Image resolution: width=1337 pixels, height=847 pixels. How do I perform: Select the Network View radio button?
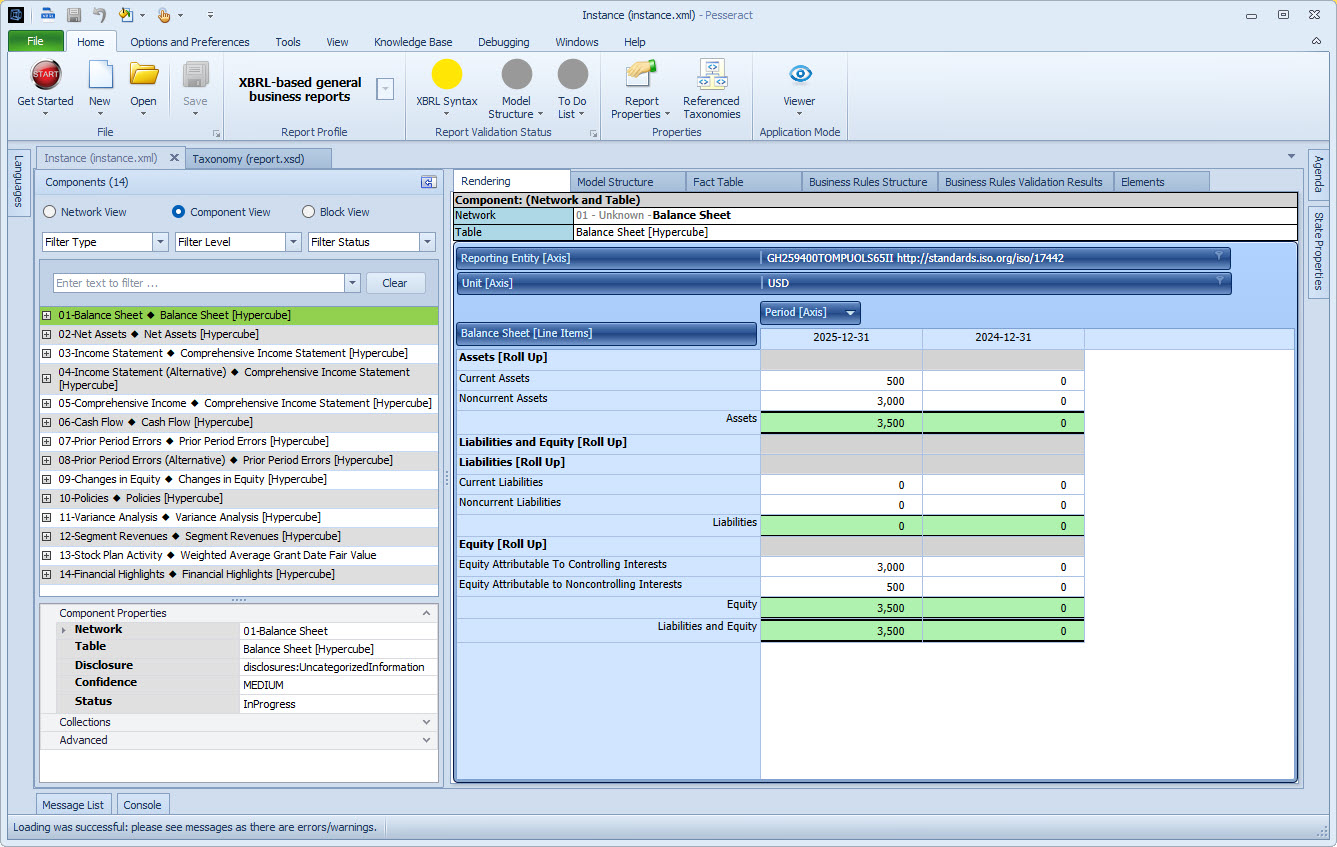50,212
